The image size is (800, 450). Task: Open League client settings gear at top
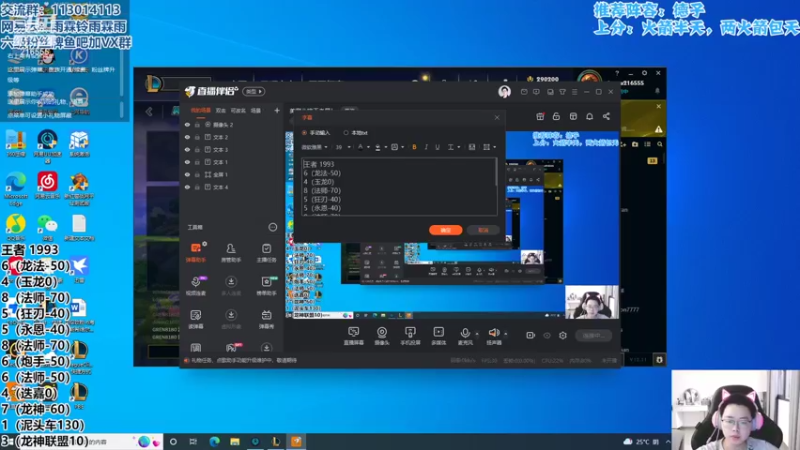coord(644,73)
